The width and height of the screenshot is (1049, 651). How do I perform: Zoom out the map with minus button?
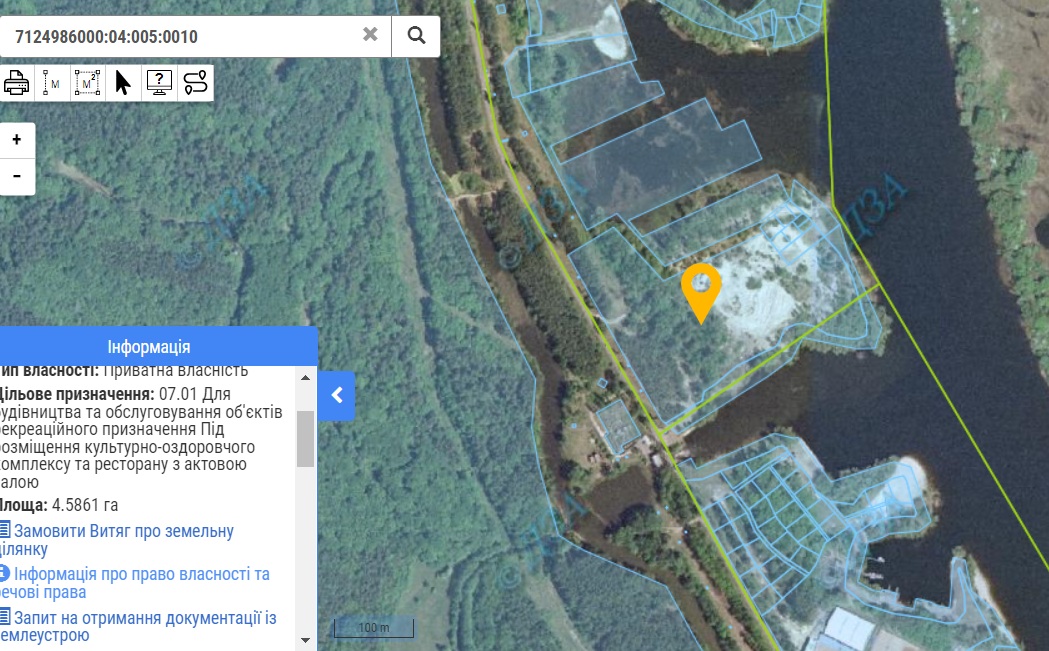(17, 176)
